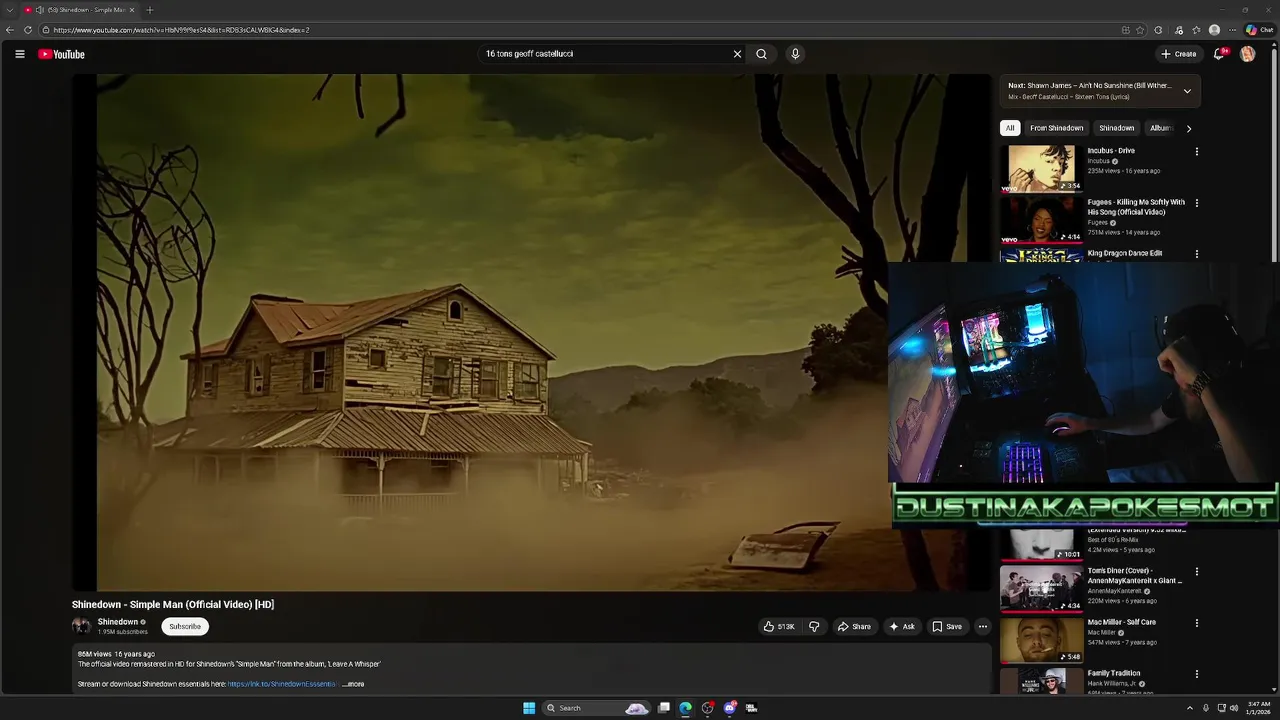The image size is (1280, 720).
Task: Open taskbar clock showing 3:47 AM
Action: (1257, 708)
